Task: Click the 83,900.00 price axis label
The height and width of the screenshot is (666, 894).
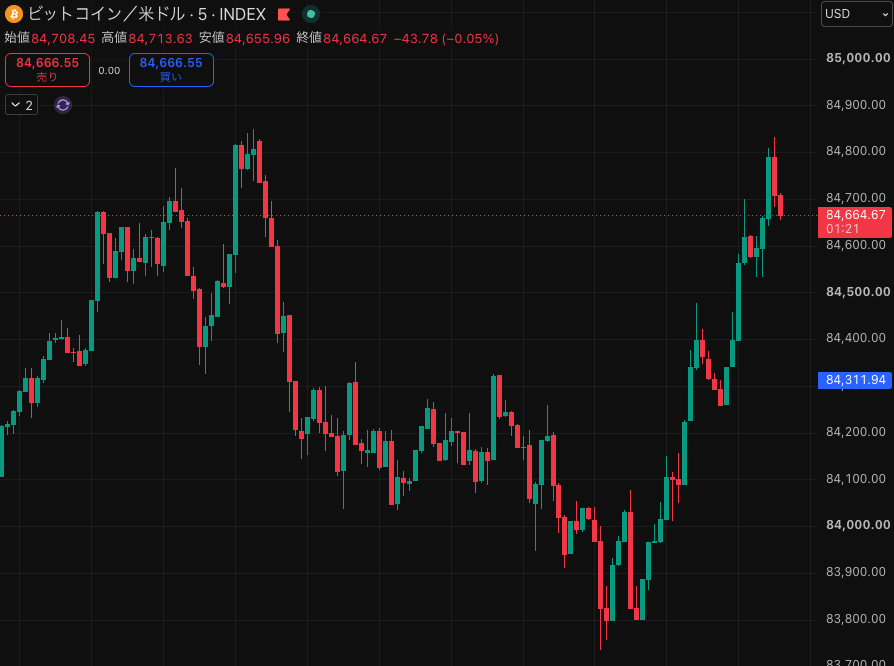Action: [x=856, y=571]
